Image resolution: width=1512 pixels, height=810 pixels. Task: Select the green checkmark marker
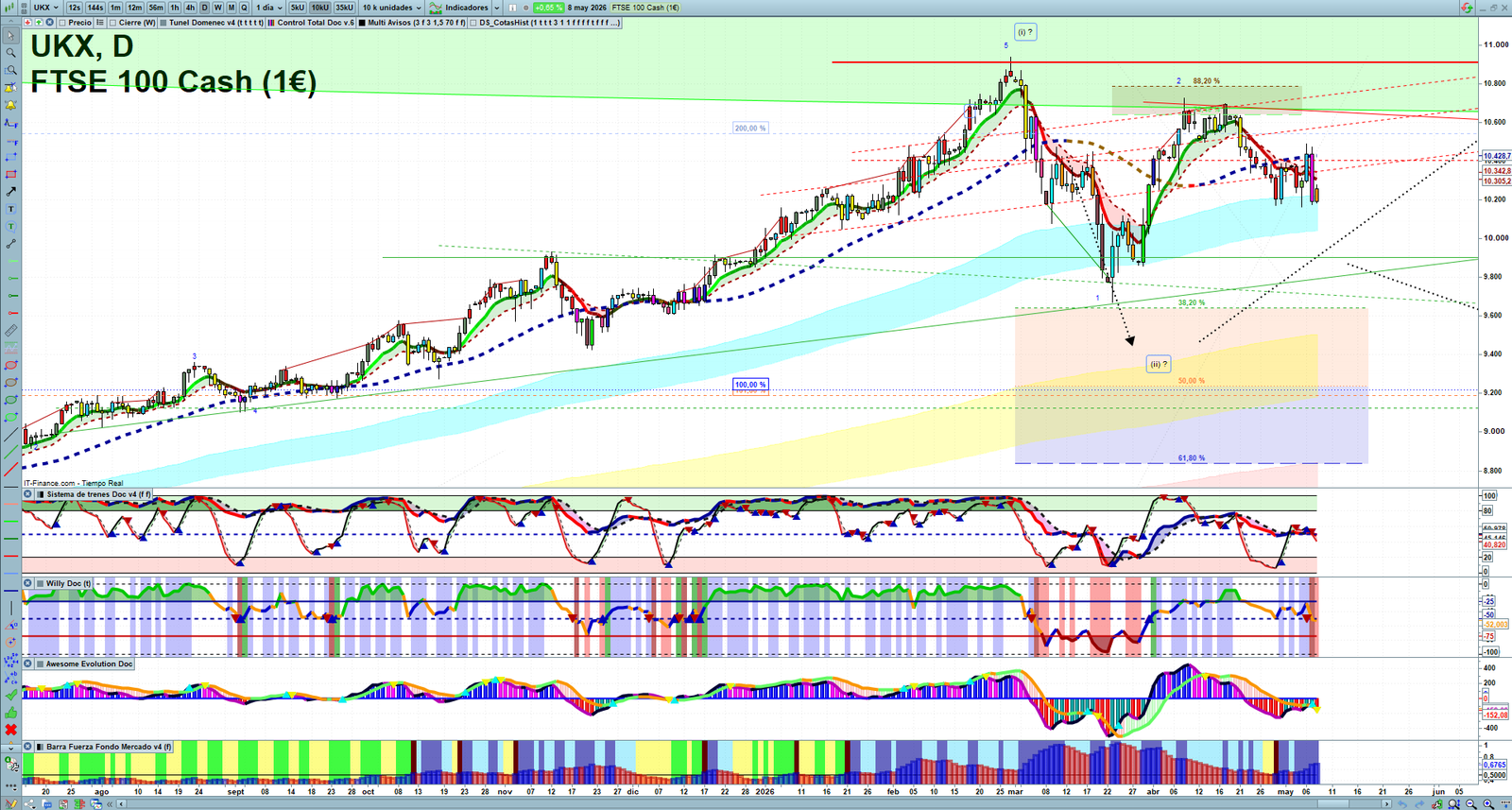click(10, 695)
